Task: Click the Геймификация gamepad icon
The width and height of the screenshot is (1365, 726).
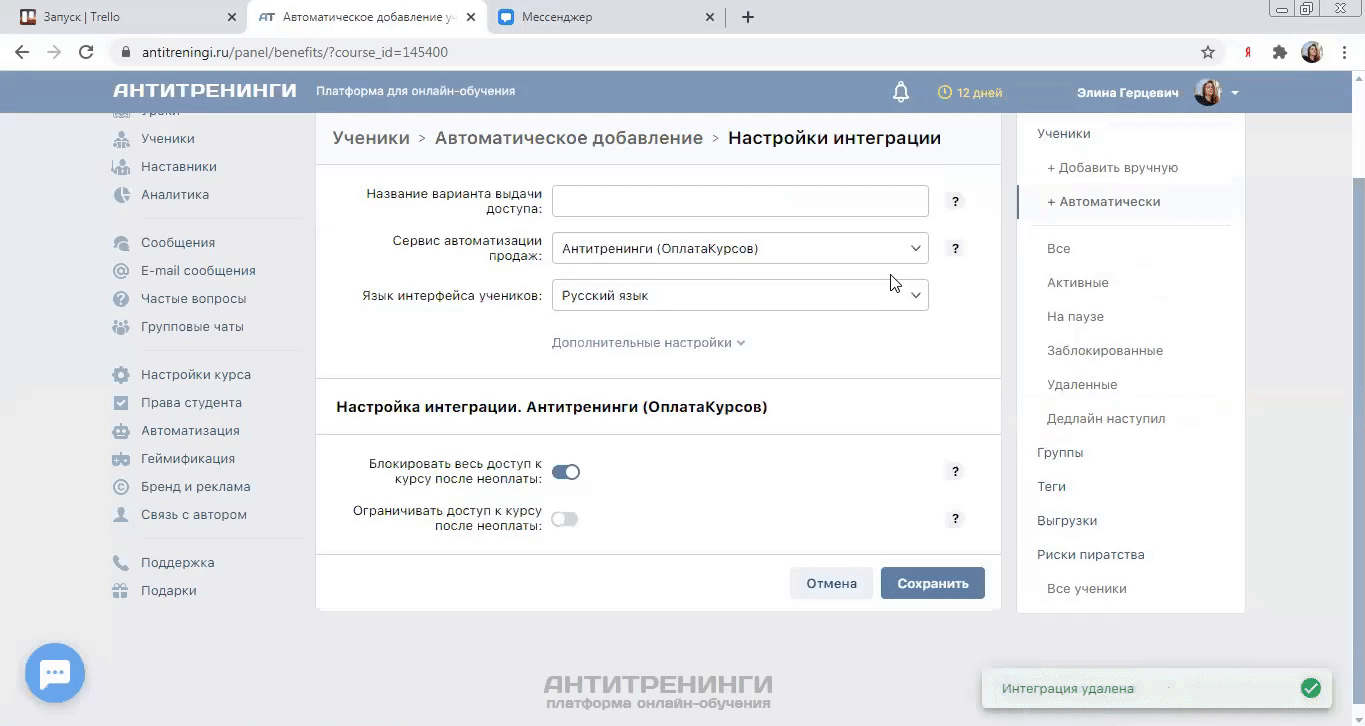Action: (x=121, y=459)
